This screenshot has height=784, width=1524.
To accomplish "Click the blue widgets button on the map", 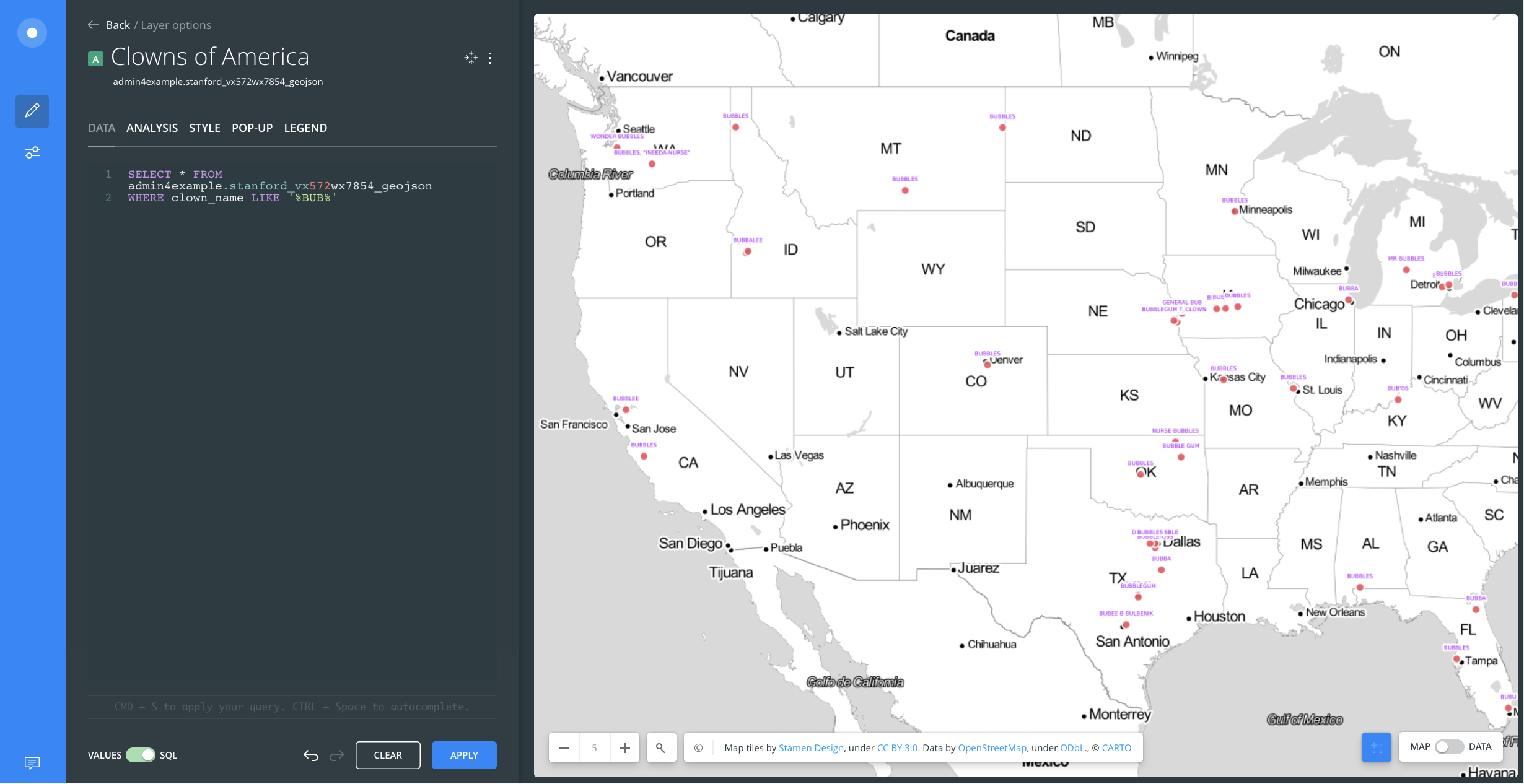I will pyautogui.click(x=1376, y=747).
